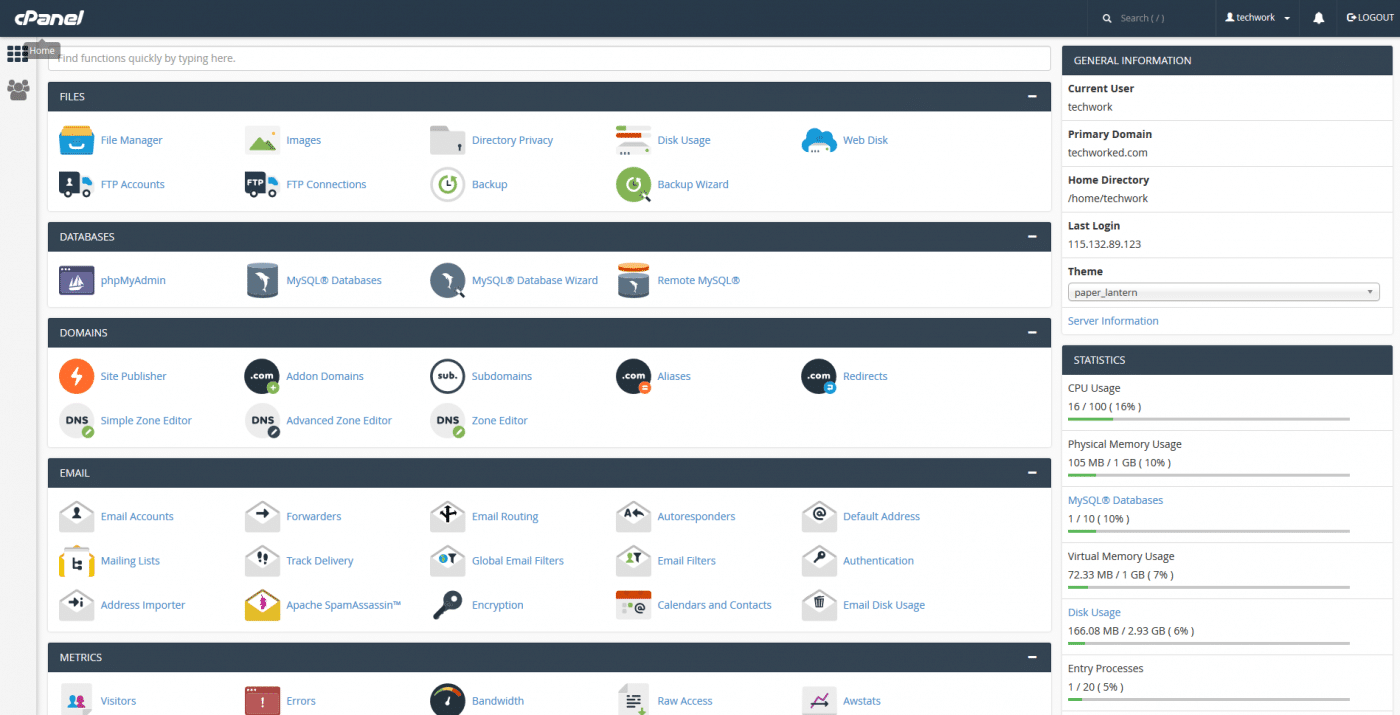Click the Home icon in left sidebar
Screen dimensions: 1400x715
coord(17,52)
